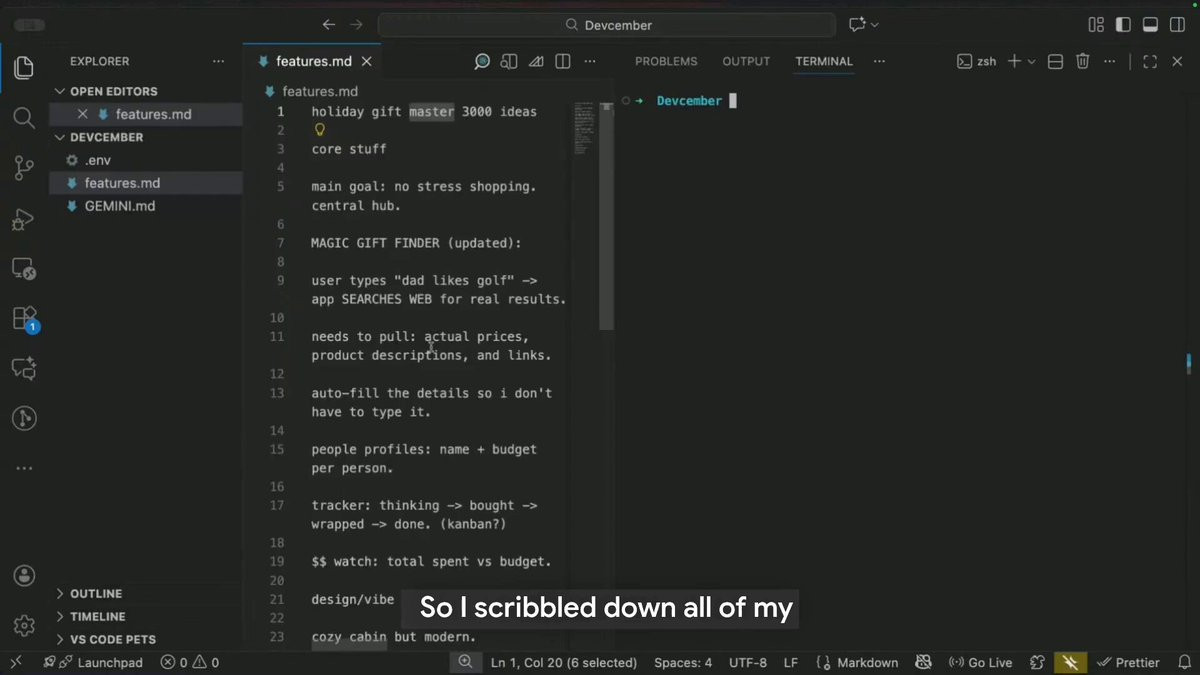The image size is (1200, 675).
Task: Open the Source Control view
Action: (24, 167)
